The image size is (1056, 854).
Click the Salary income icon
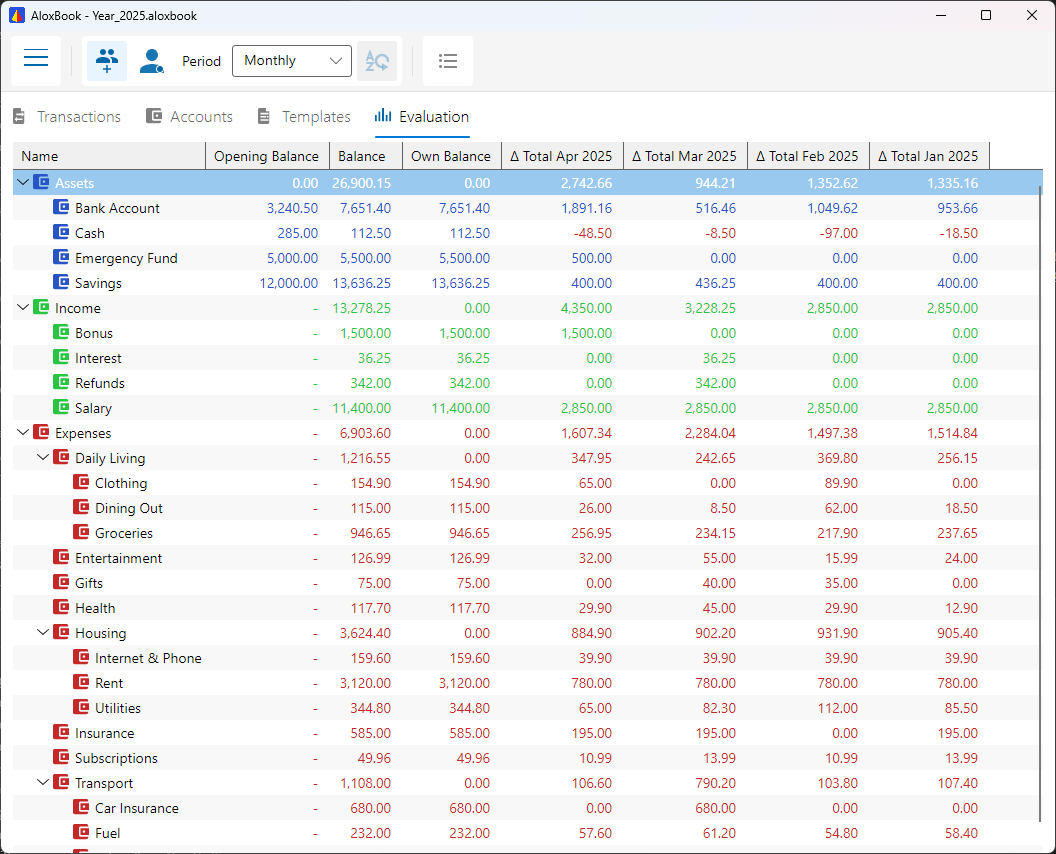(60, 407)
